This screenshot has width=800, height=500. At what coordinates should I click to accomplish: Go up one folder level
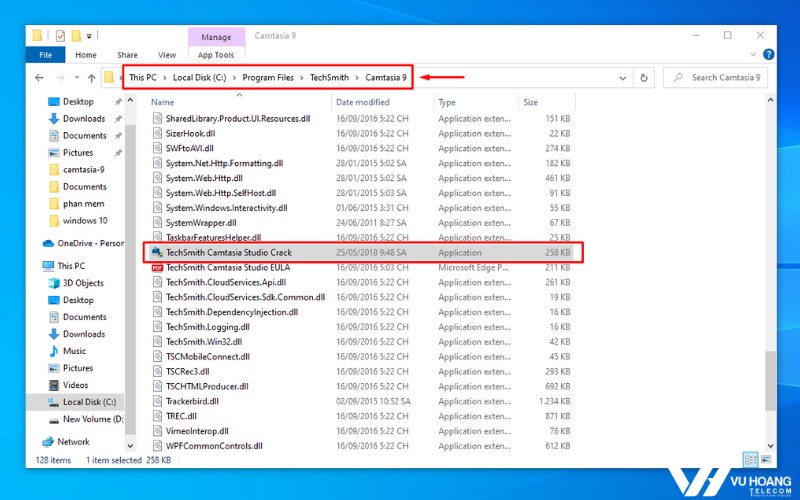(x=91, y=78)
